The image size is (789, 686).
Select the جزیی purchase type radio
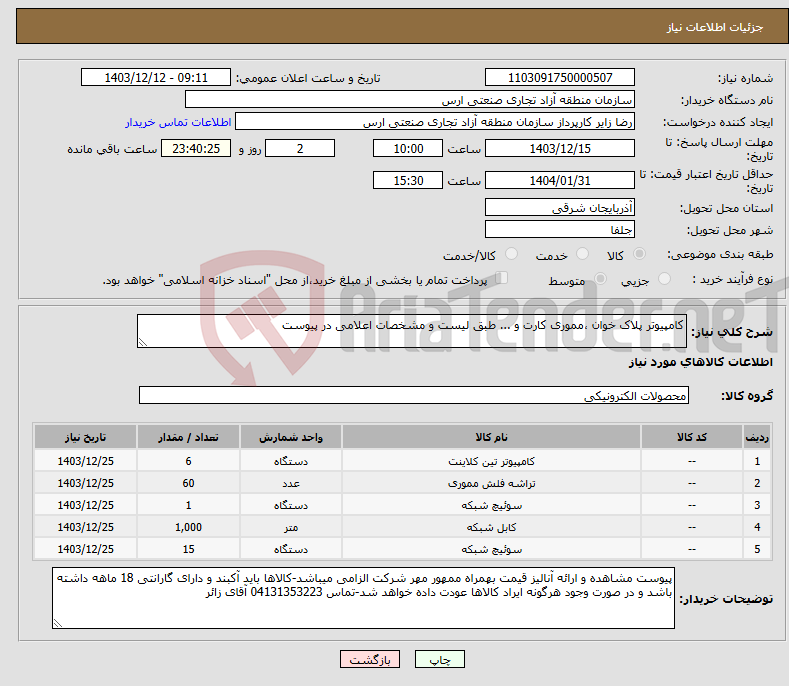(x=664, y=278)
